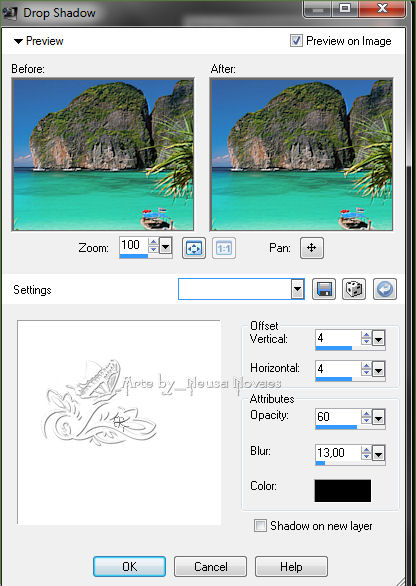
Task: Randomize parameters with the dice icon
Action: point(354,289)
